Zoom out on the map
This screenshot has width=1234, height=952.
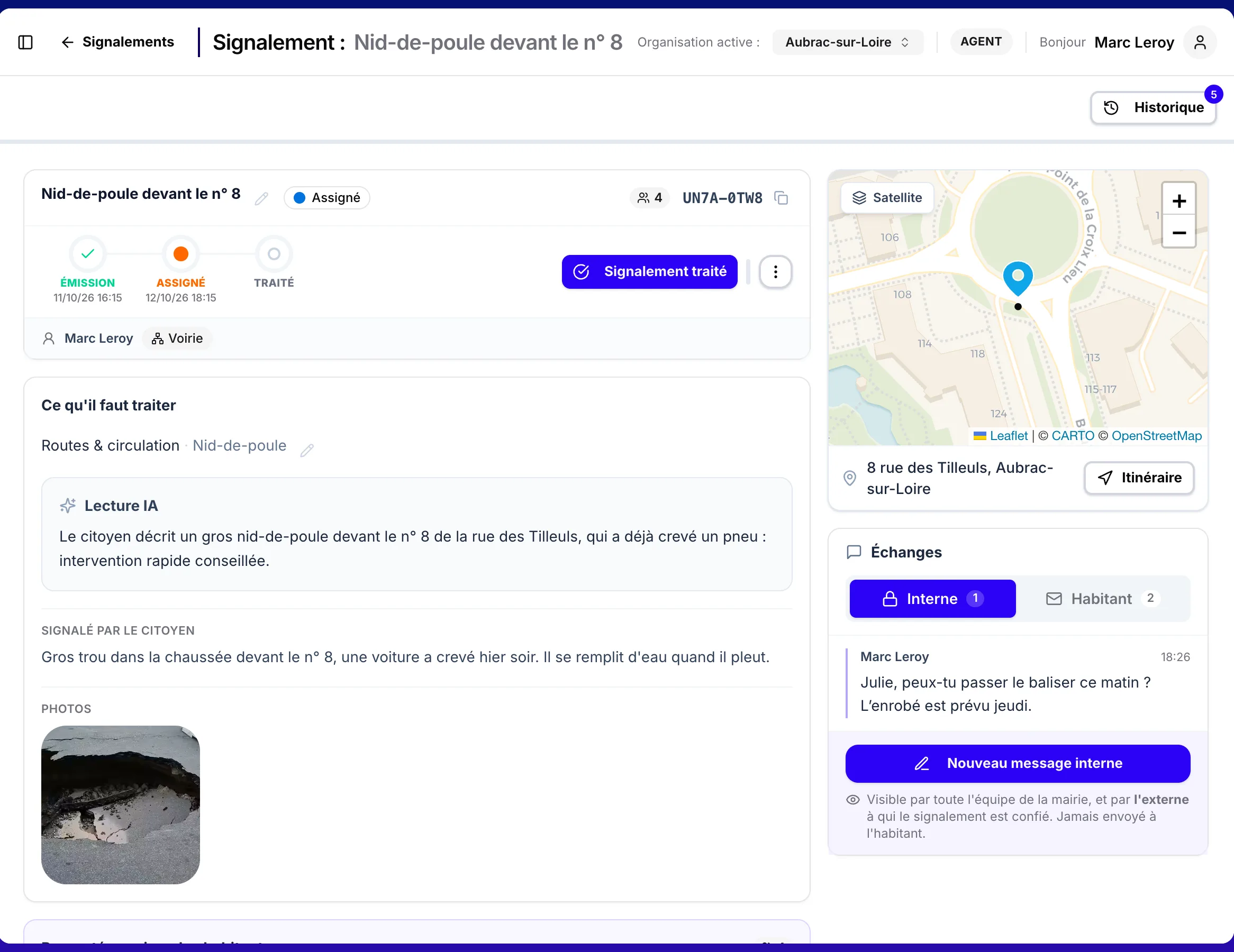(x=1179, y=232)
